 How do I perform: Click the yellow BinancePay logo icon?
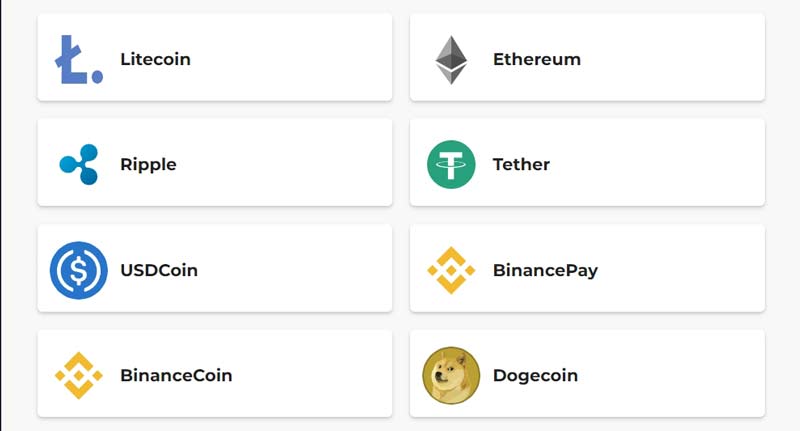pos(451,270)
